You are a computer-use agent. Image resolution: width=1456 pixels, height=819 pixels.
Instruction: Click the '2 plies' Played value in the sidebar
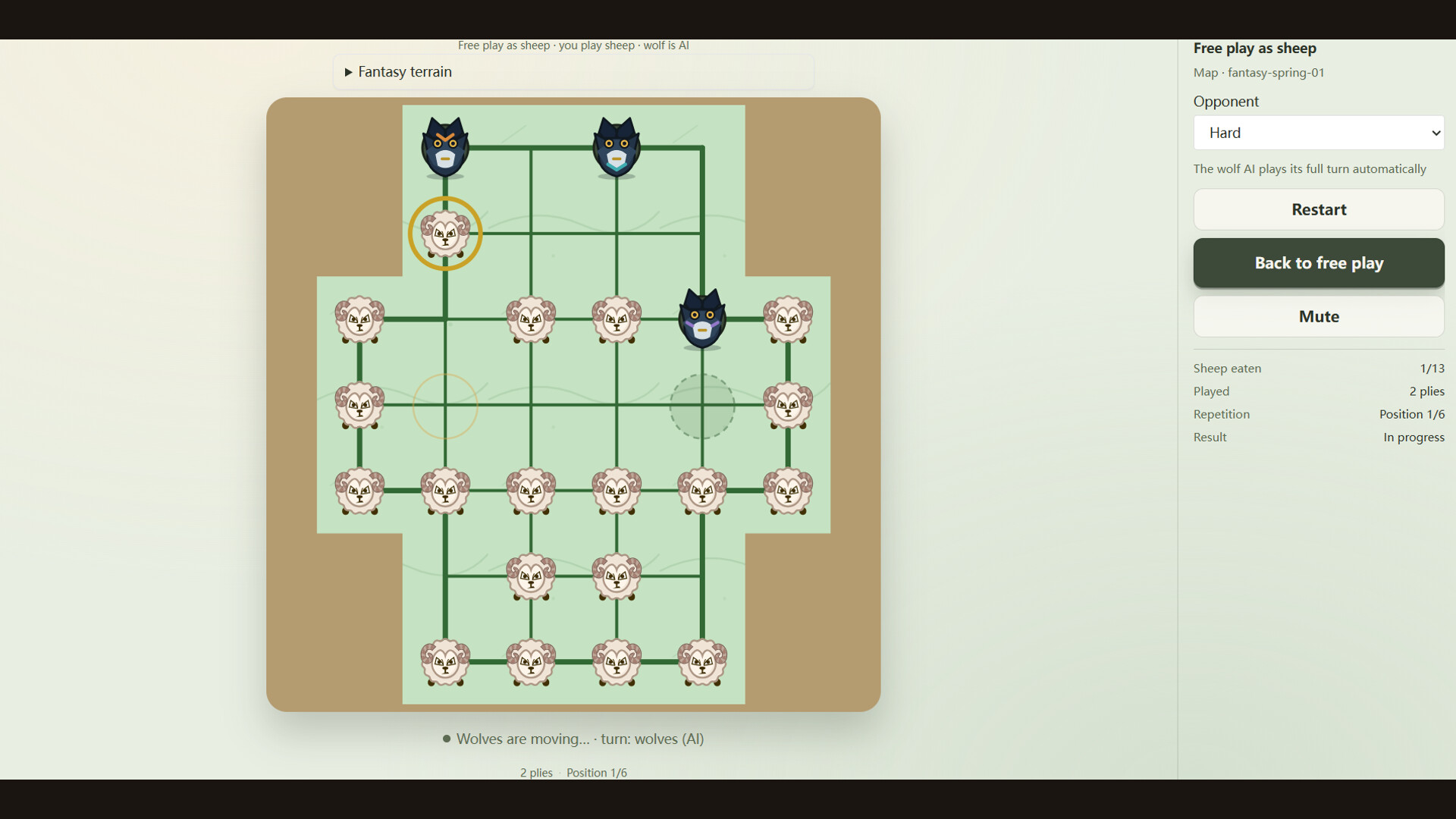1426,391
